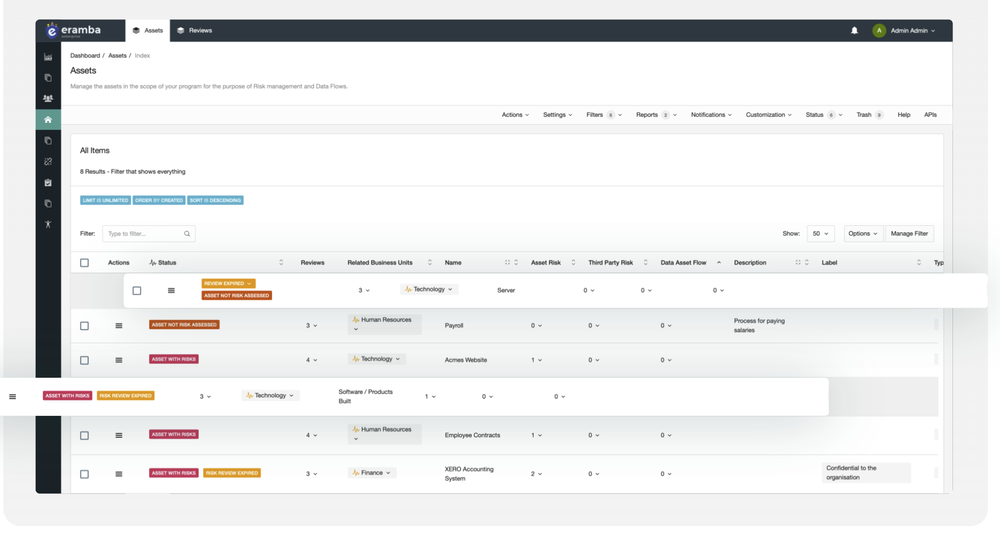The image size is (1000, 541).
Task: Toggle the select-all checkbox in the table header
Action: pyautogui.click(x=84, y=262)
